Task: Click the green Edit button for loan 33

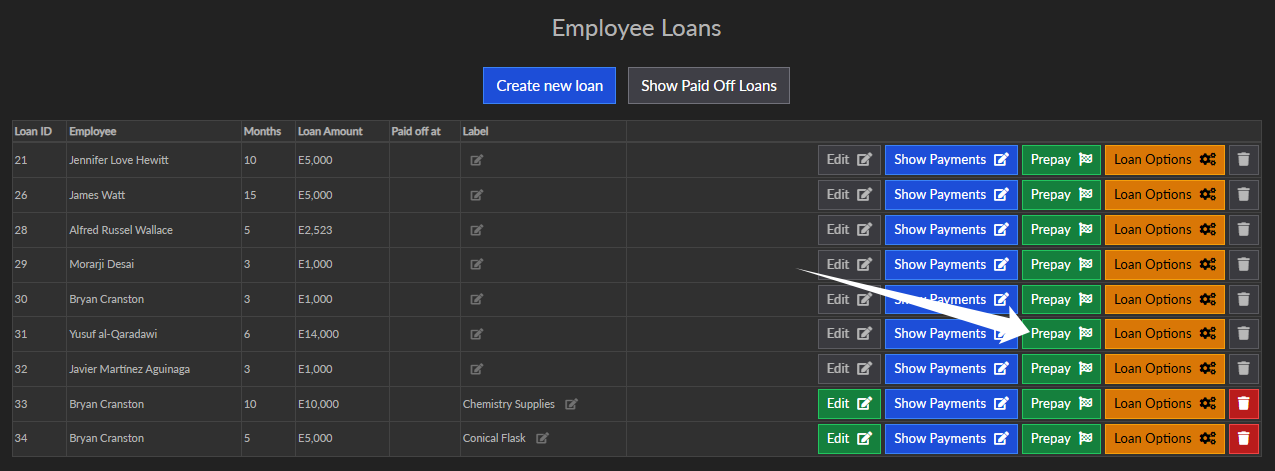Action: click(849, 404)
